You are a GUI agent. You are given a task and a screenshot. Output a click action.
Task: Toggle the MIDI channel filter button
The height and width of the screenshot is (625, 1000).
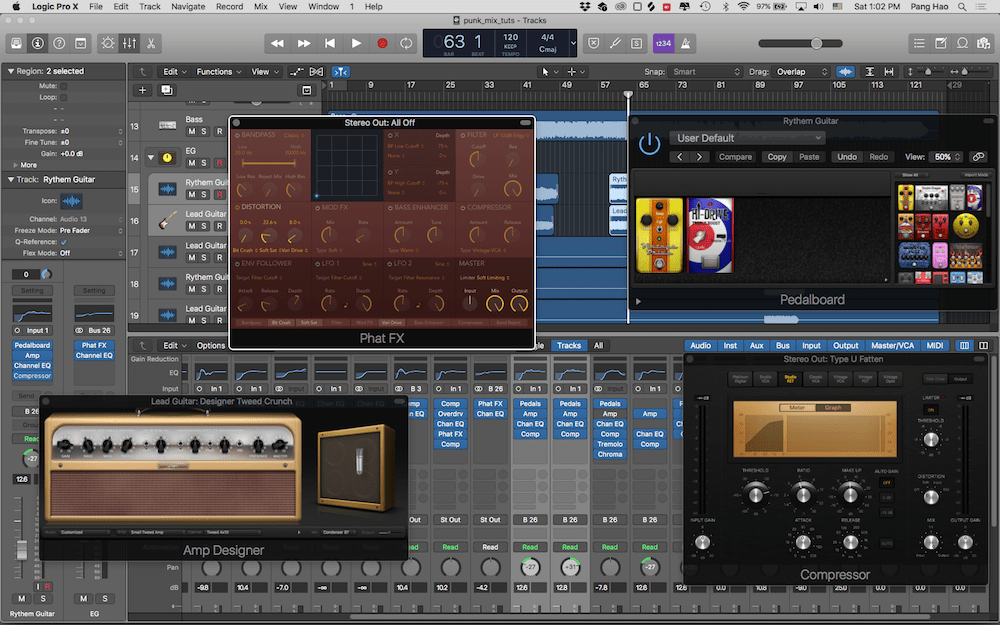click(934, 346)
